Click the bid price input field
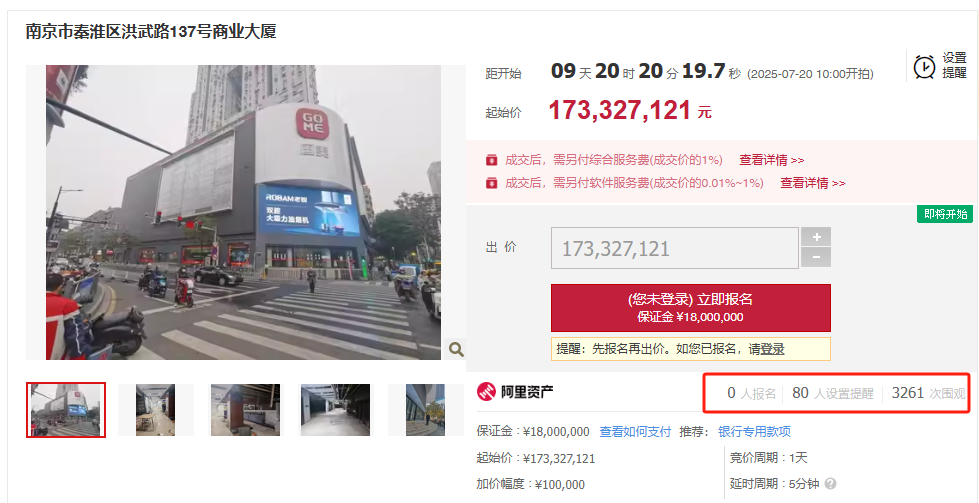979x503 pixels. coord(674,248)
